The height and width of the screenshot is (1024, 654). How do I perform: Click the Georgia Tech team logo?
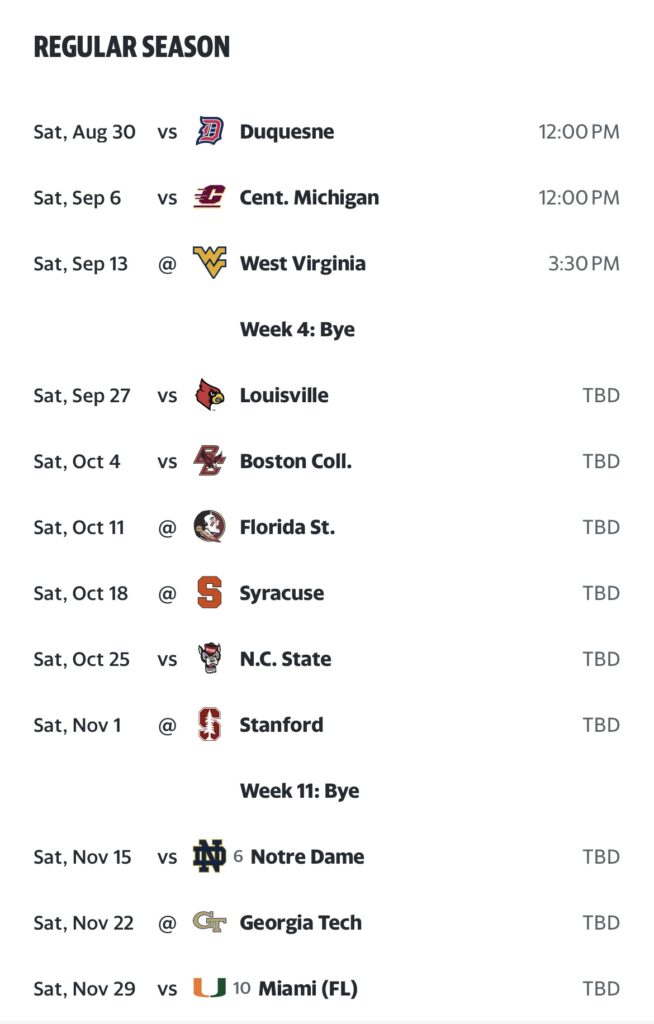coord(210,923)
